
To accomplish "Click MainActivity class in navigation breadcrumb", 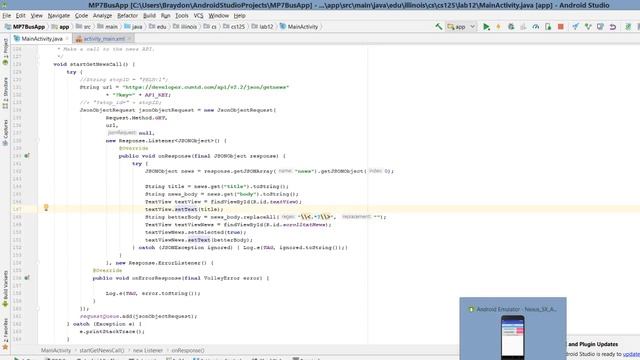I will [299, 27].
